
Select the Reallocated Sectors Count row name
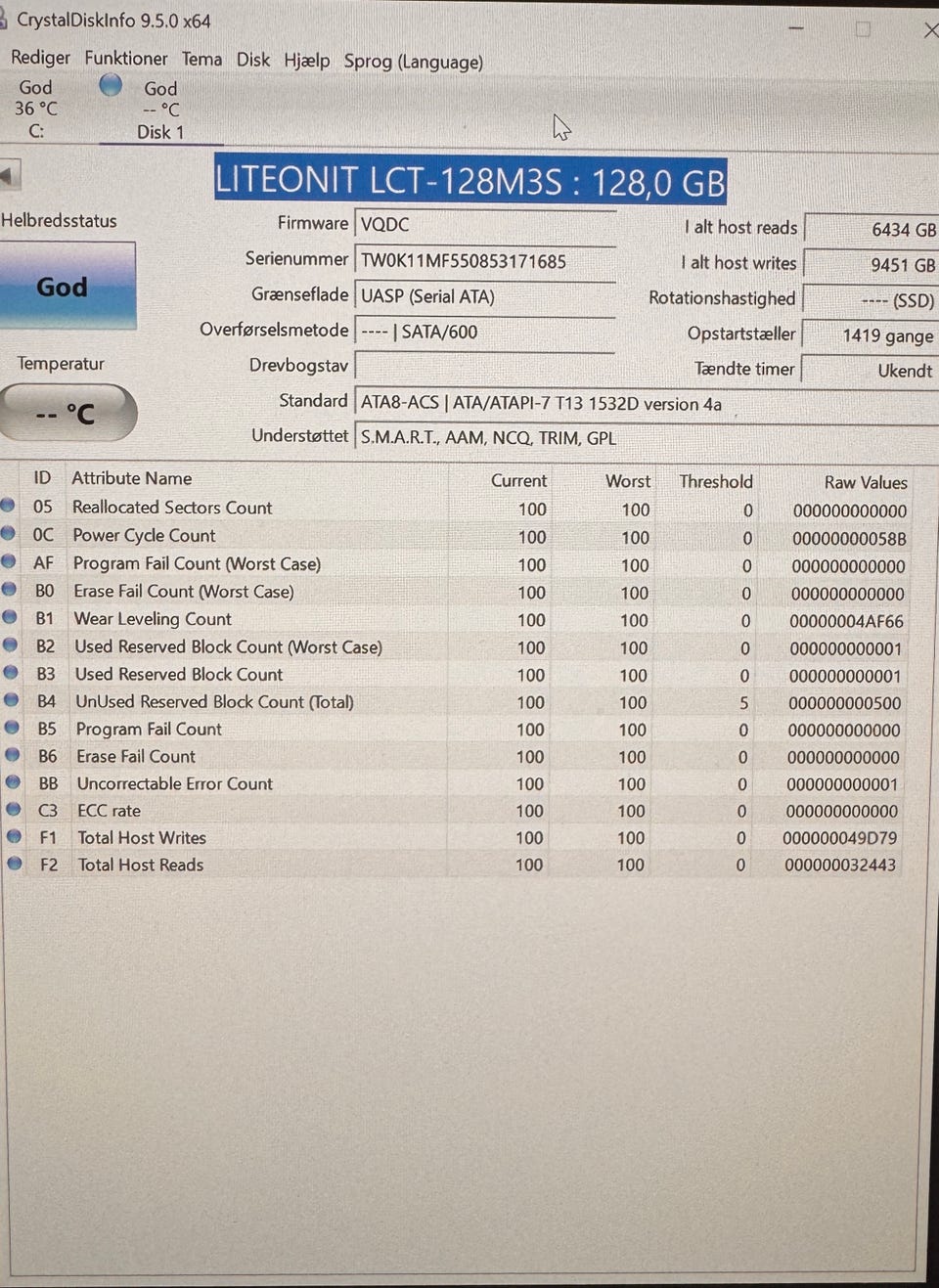172,508
